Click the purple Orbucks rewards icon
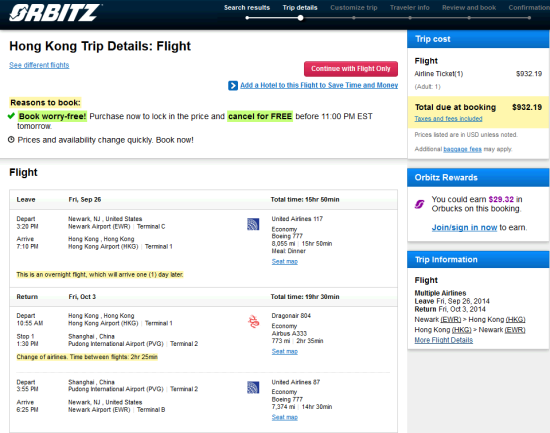This screenshot has width=550, height=433. [420, 204]
